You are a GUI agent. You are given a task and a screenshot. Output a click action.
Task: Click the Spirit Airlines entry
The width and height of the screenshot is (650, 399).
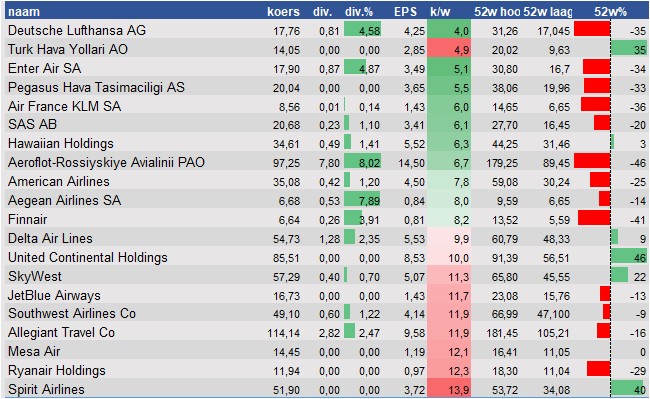[46, 389]
